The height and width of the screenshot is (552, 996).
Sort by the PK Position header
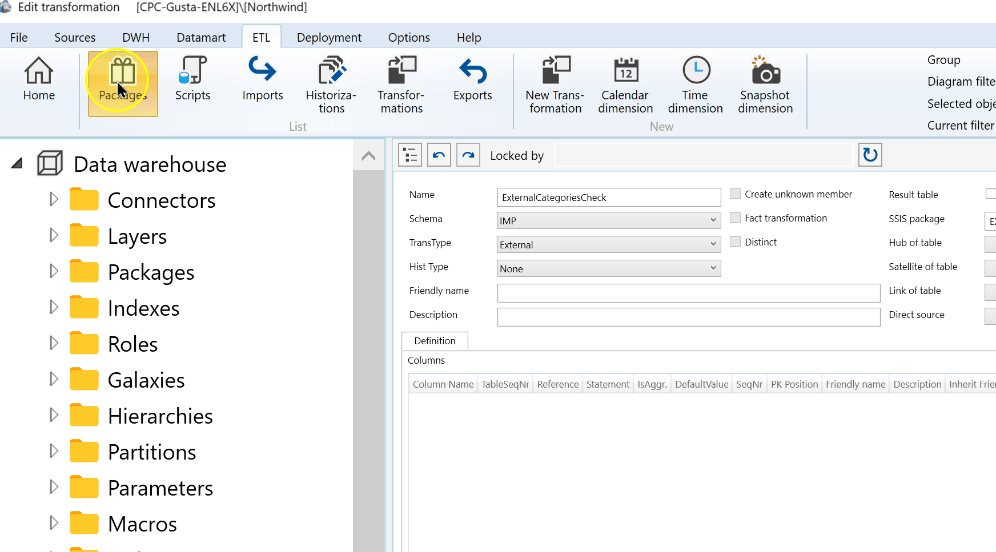tap(794, 384)
